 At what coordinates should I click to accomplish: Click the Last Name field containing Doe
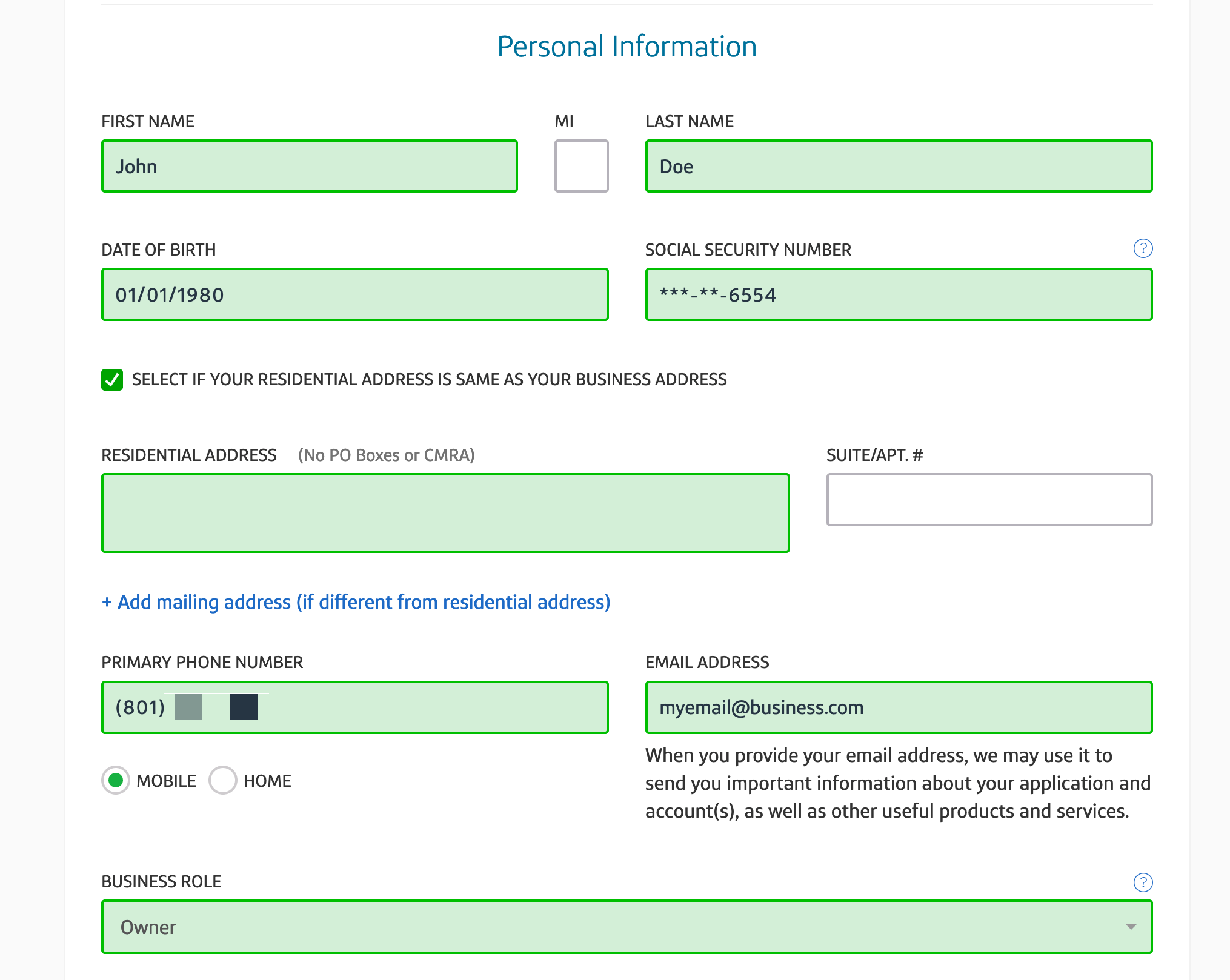899,166
